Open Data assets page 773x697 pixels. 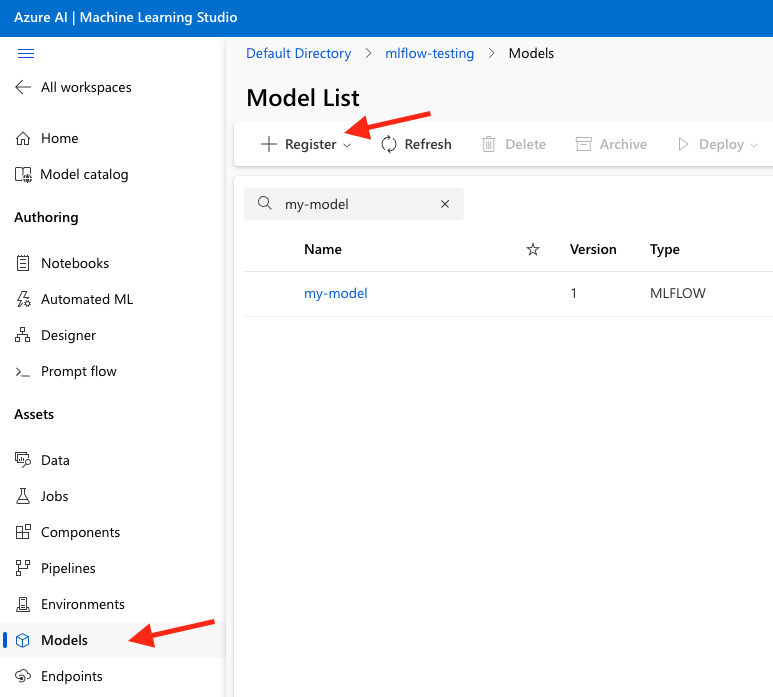click(x=55, y=460)
